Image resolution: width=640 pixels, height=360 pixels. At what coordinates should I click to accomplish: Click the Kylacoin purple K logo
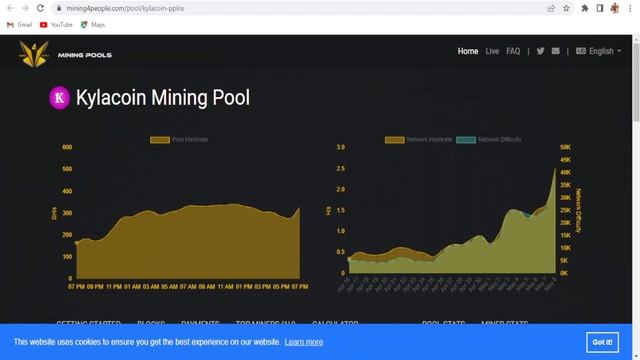60,98
